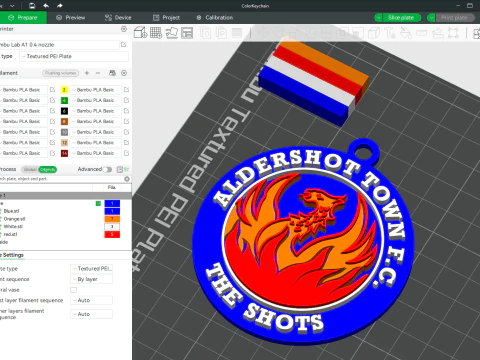Select the Global process mode
The width and height of the screenshot is (480, 360).
point(30,169)
